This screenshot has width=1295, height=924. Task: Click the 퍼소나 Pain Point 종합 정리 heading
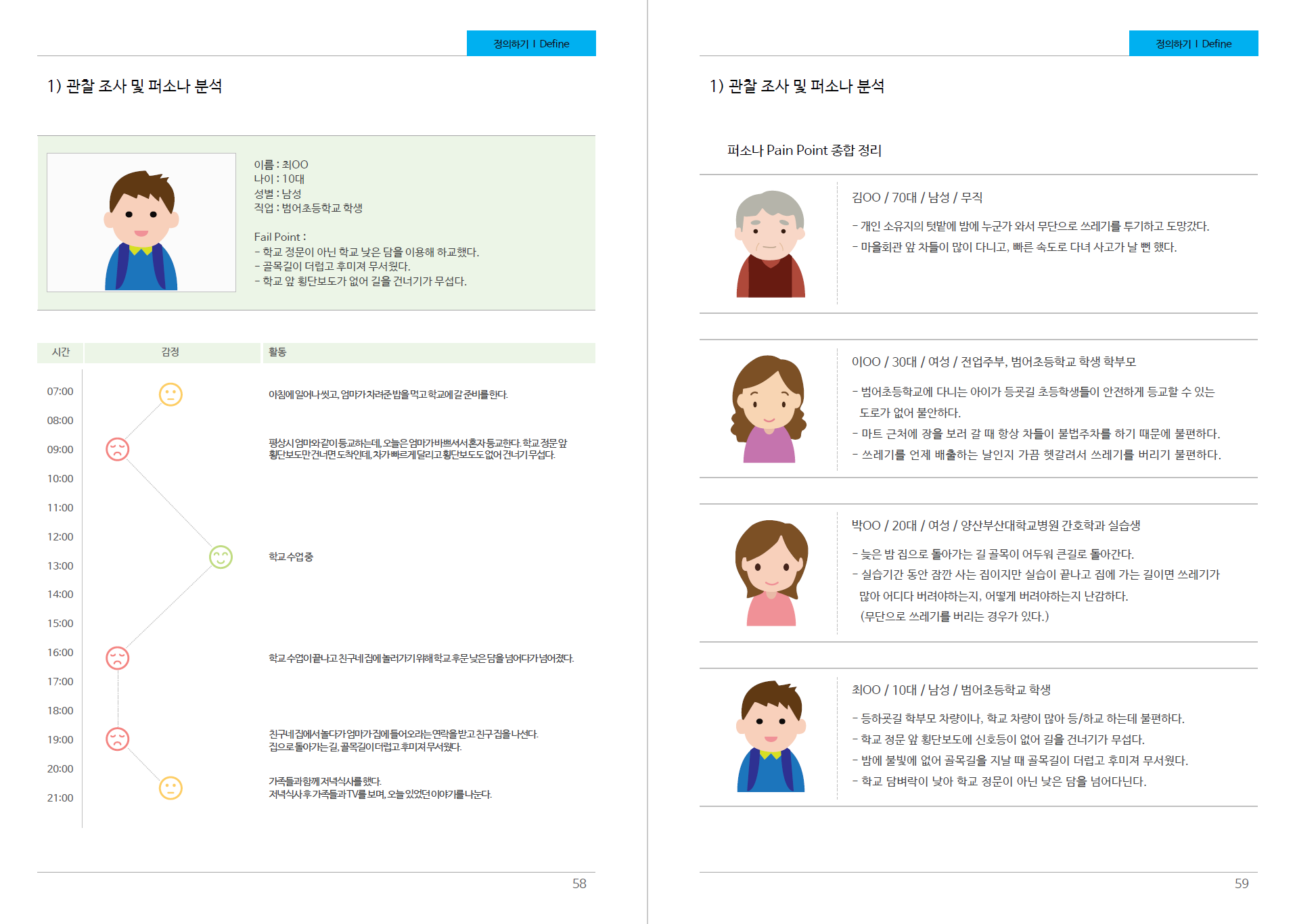point(804,150)
